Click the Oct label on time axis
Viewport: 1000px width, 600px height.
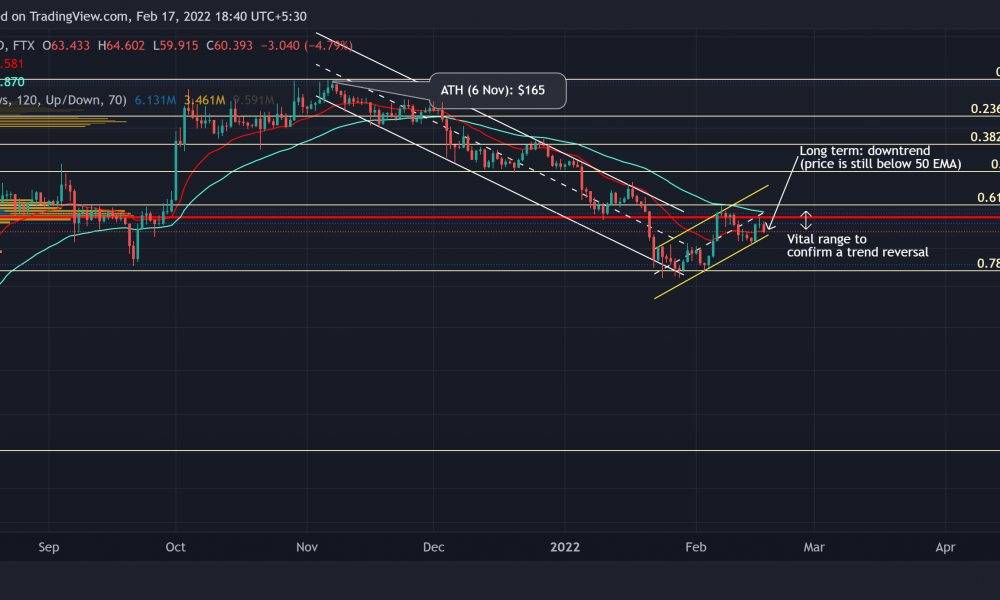click(175, 547)
